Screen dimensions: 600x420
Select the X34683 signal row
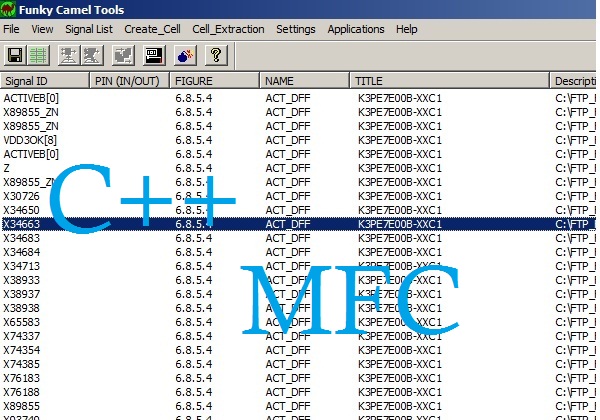(x=298, y=238)
